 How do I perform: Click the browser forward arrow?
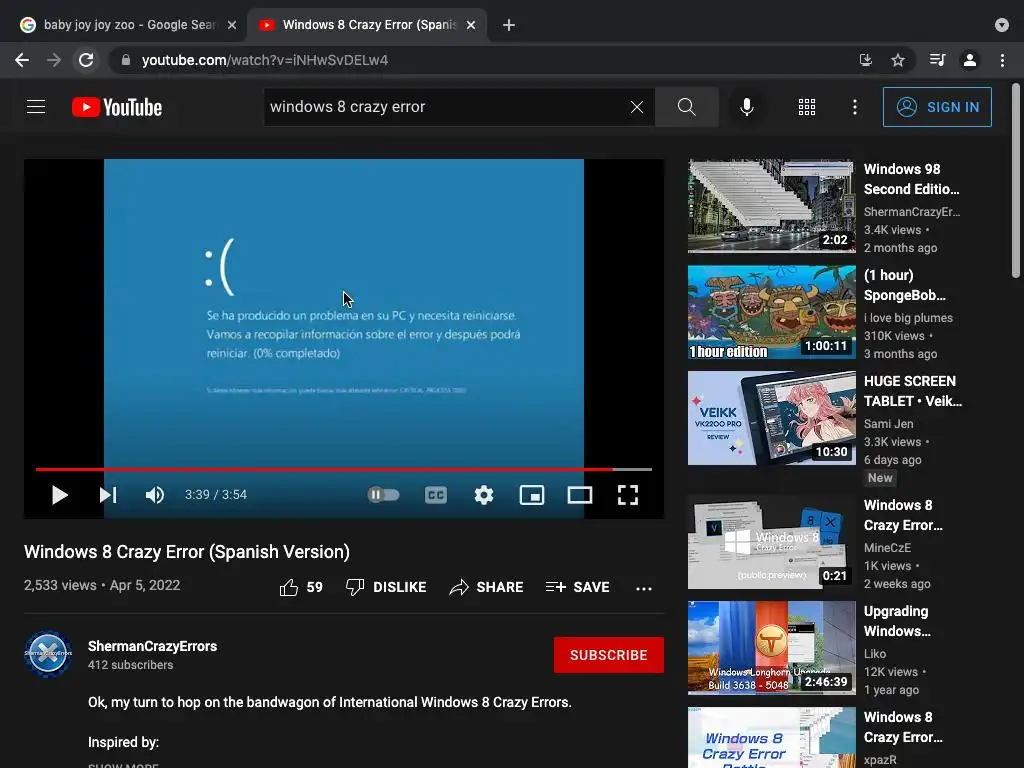pyautogui.click(x=54, y=60)
